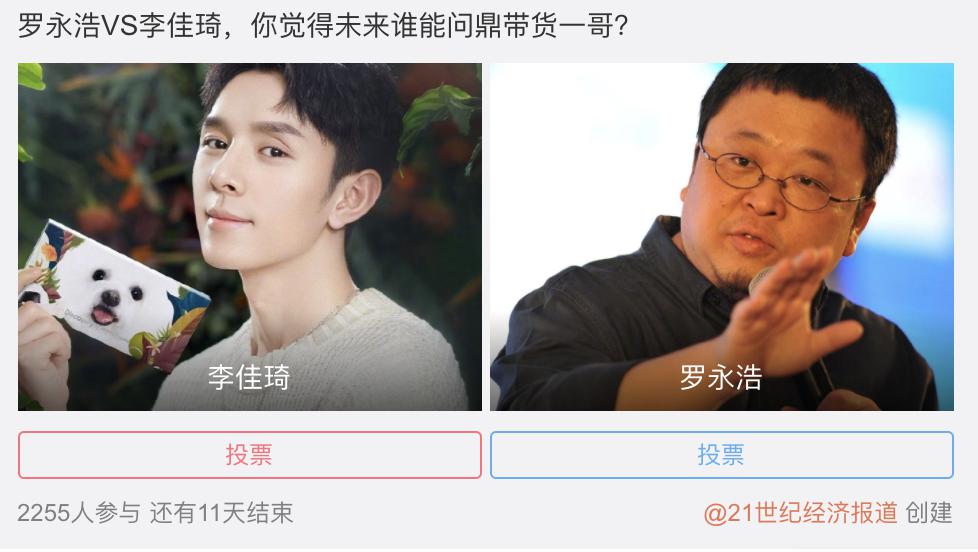Click the 李佳琦 caption on left image
This screenshot has width=978, height=552.
point(249,377)
